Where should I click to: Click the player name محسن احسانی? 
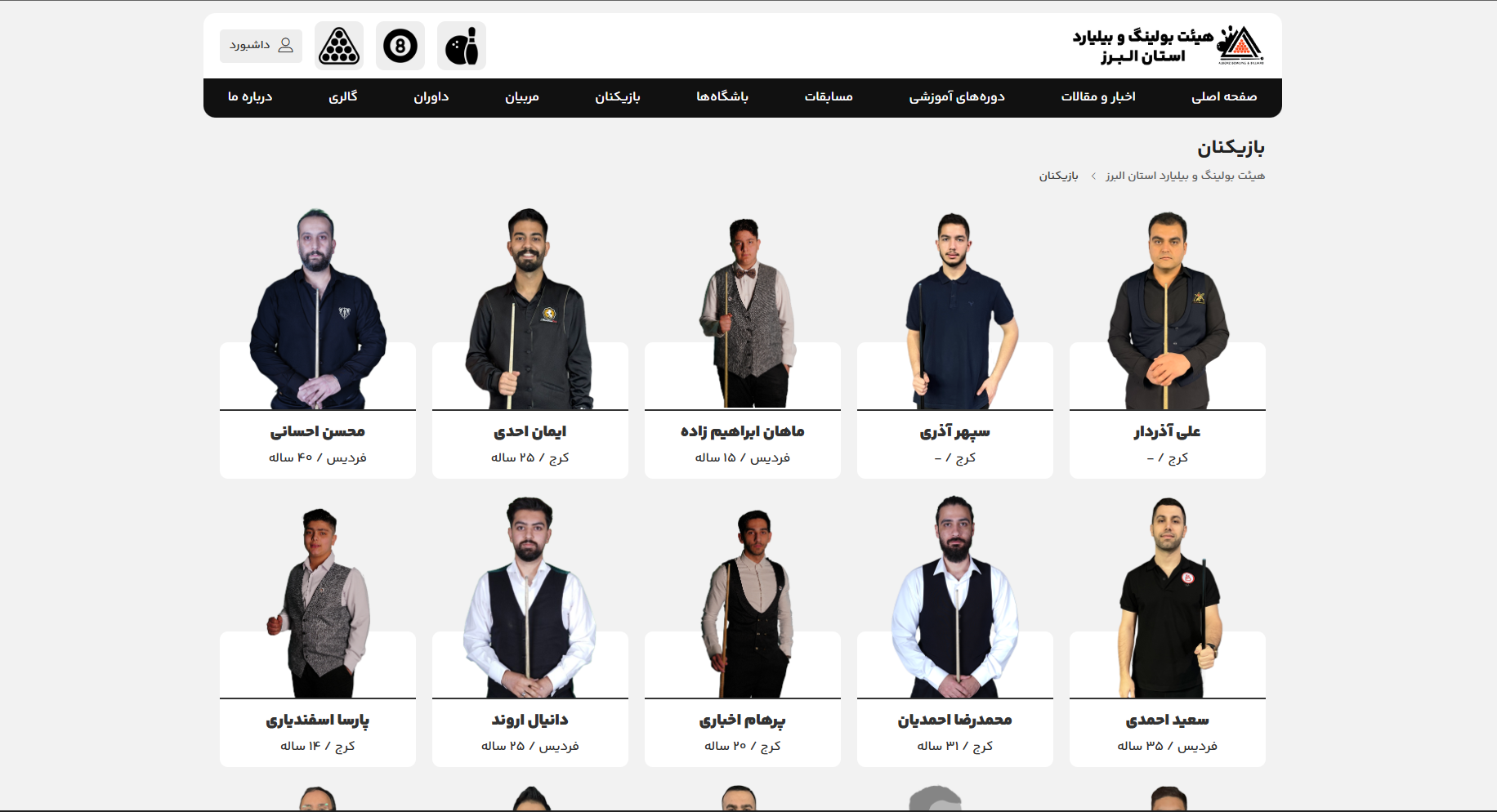coord(318,431)
